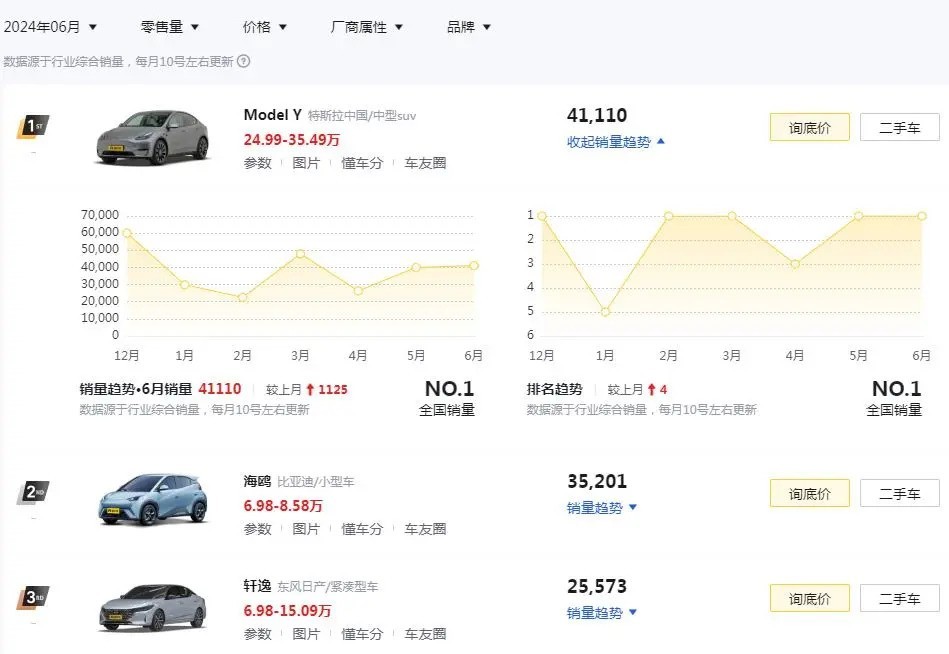Click the red 41110 June sales value
This screenshot has height=654, width=949.
(x=220, y=389)
